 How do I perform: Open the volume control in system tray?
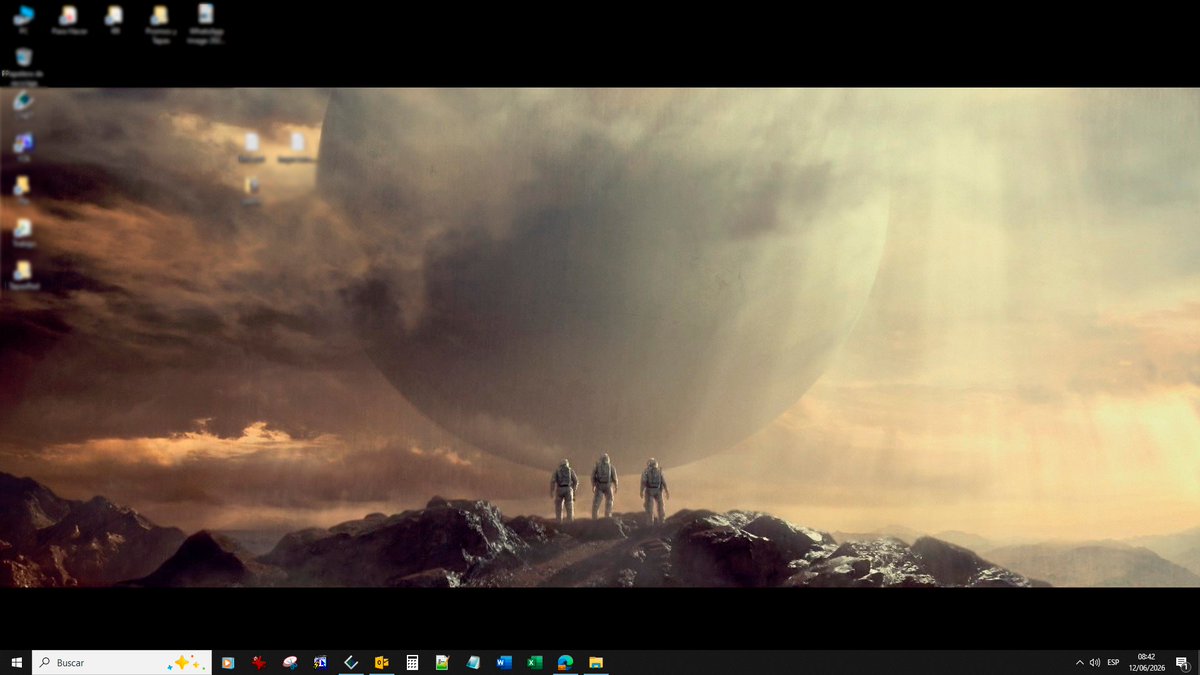[1095, 662]
